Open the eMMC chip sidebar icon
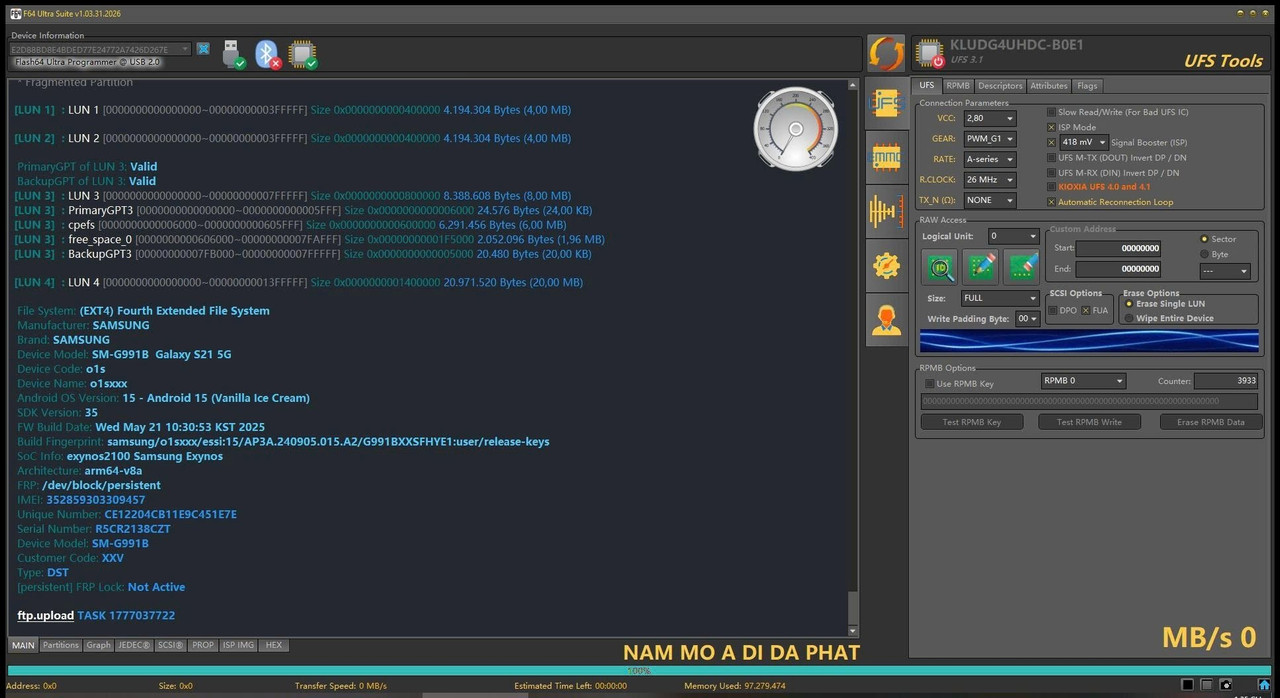Viewport: 1280px width, 698px height. (886, 156)
